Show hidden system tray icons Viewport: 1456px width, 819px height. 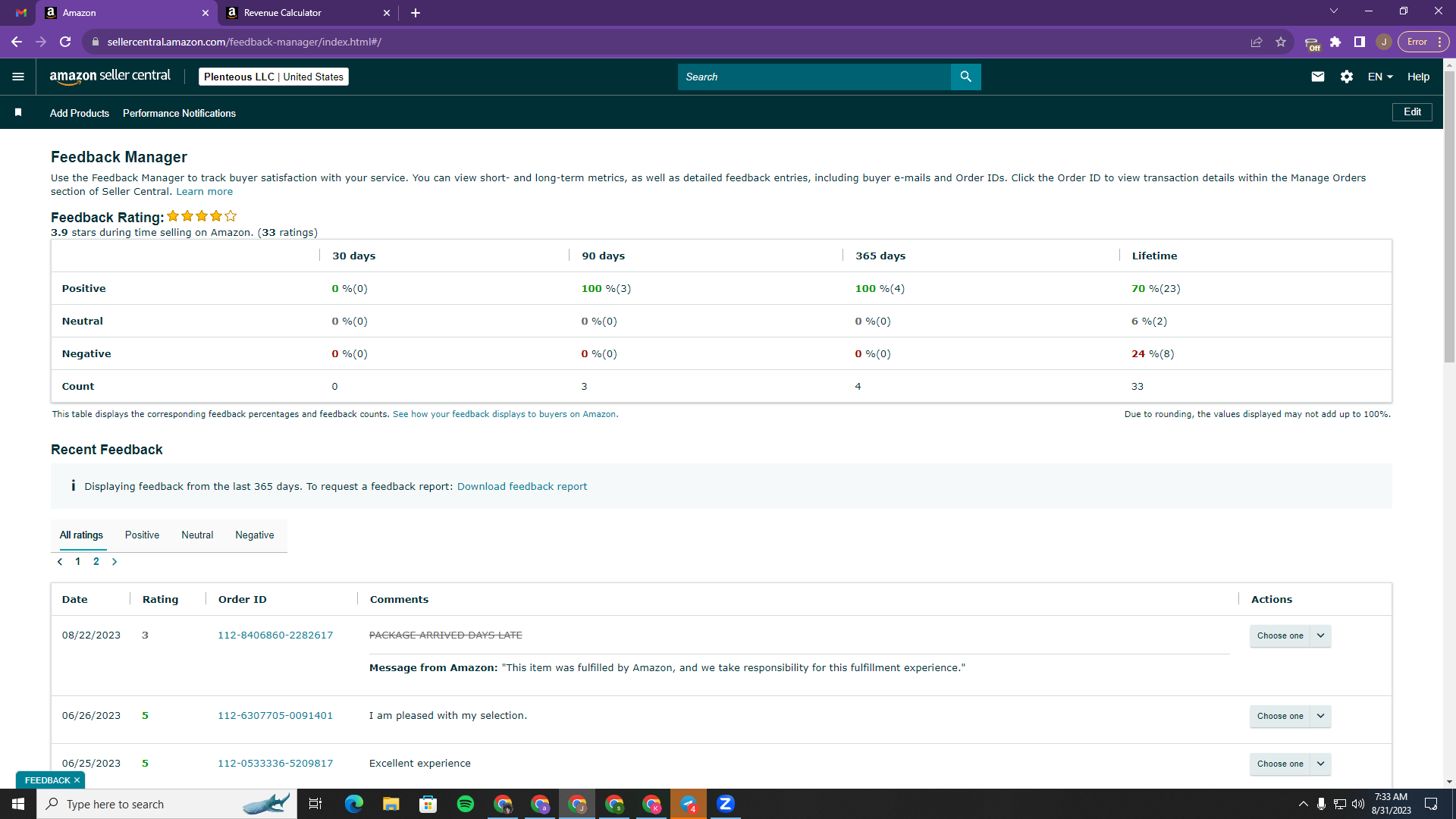[1303, 804]
